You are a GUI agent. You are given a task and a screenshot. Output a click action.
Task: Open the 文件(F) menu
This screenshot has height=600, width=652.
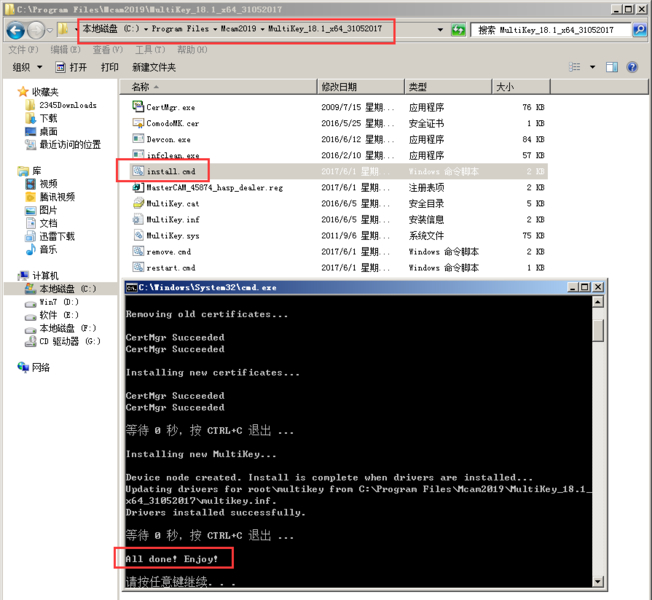tap(23, 49)
